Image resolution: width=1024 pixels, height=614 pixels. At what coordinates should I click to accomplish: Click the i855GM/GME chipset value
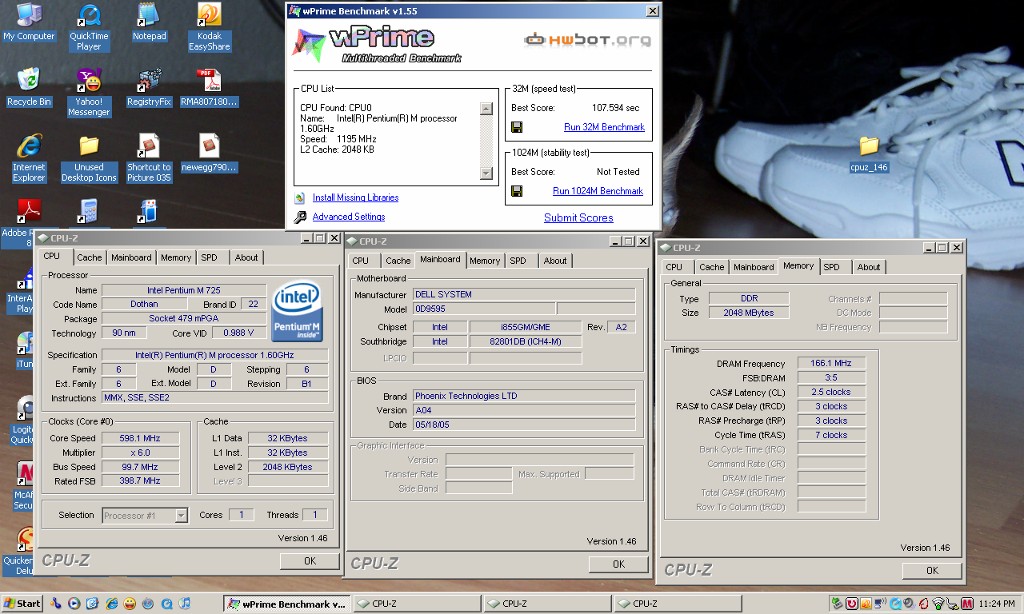click(525, 327)
